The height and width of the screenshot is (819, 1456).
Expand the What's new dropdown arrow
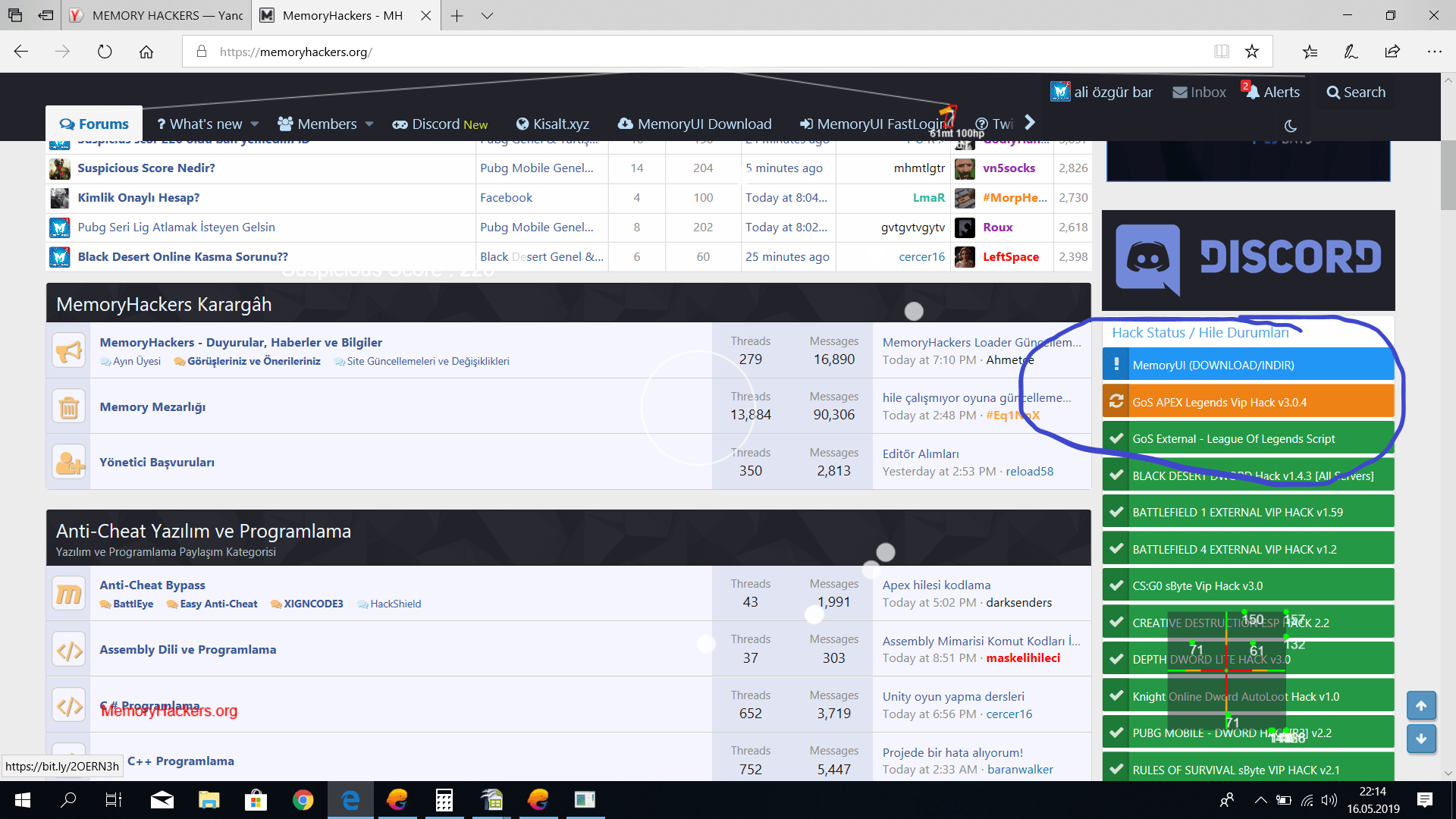coord(255,124)
